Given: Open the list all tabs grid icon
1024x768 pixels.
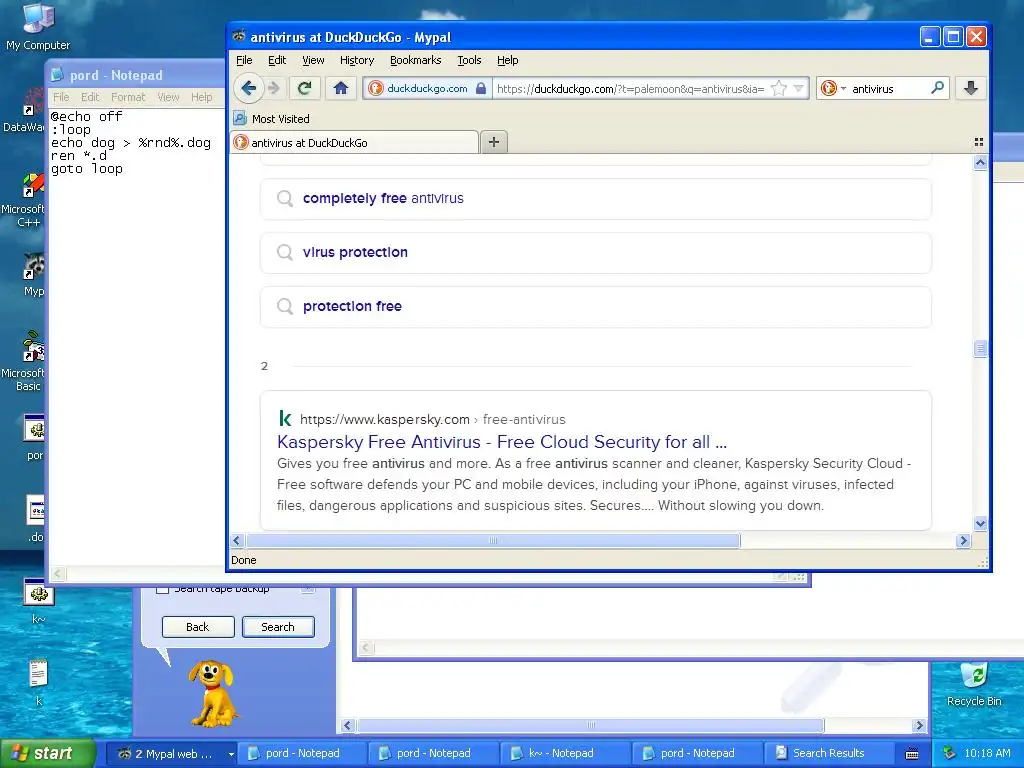Looking at the screenshot, I should point(978,142).
